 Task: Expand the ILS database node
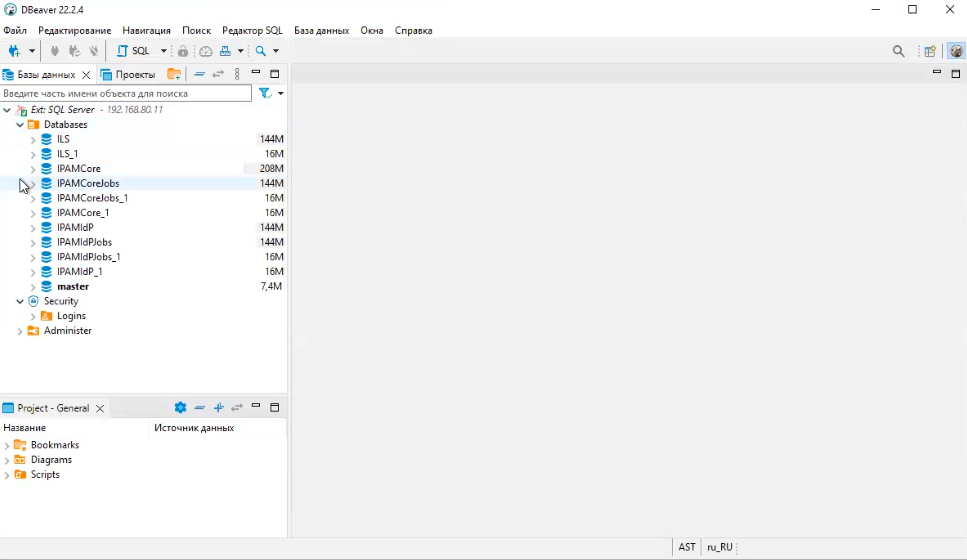(33, 139)
